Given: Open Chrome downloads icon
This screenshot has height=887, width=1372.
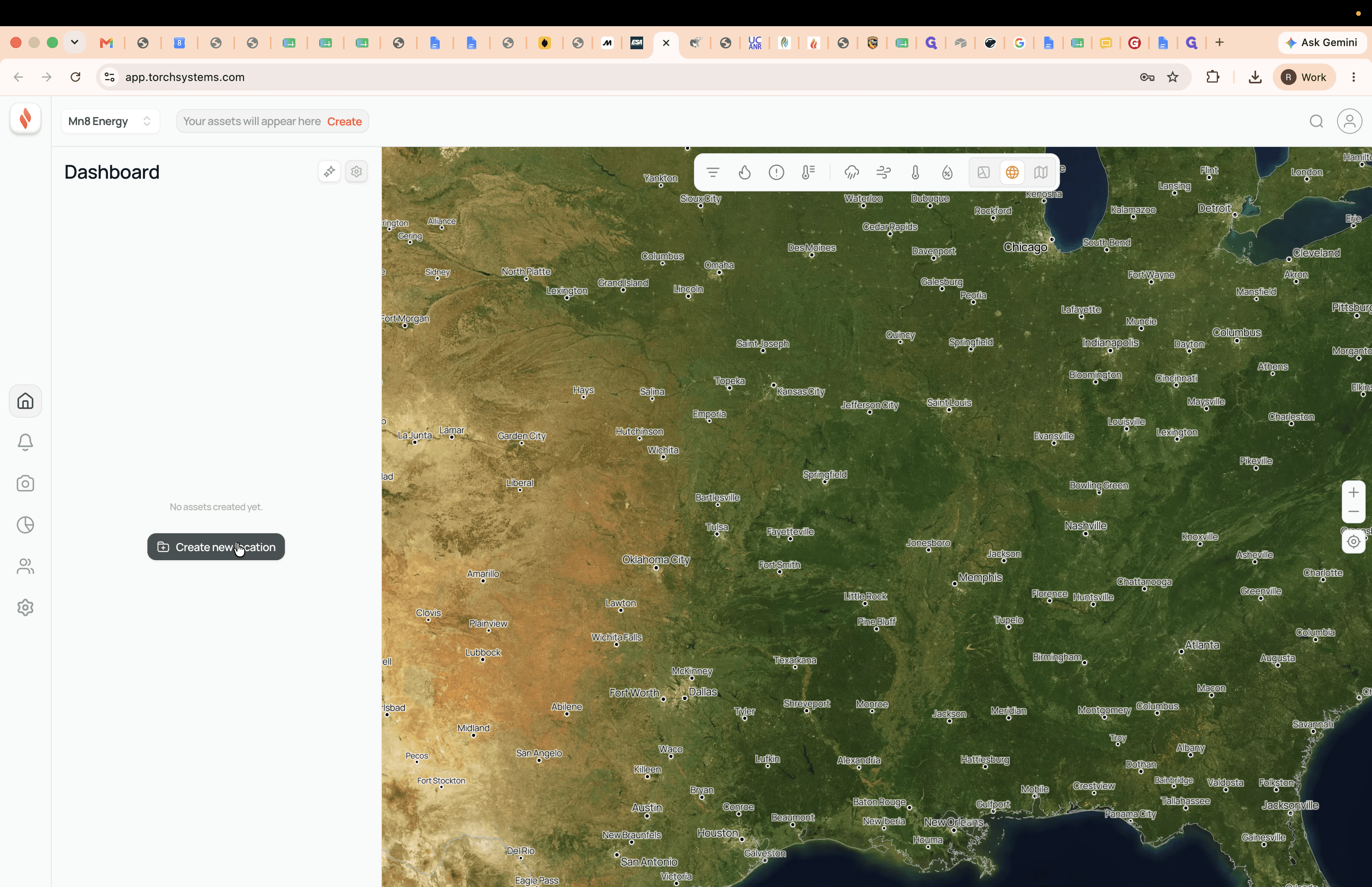Looking at the screenshot, I should pos(1255,77).
